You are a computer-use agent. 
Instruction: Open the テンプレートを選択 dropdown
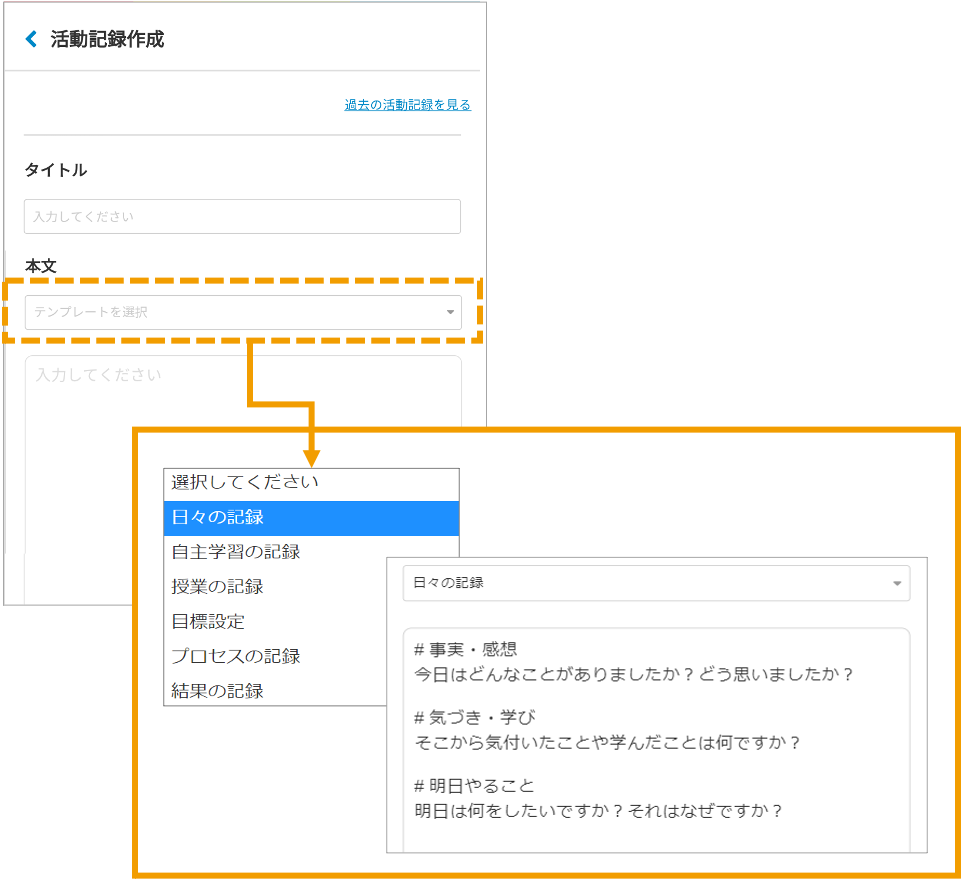[x=243, y=312]
